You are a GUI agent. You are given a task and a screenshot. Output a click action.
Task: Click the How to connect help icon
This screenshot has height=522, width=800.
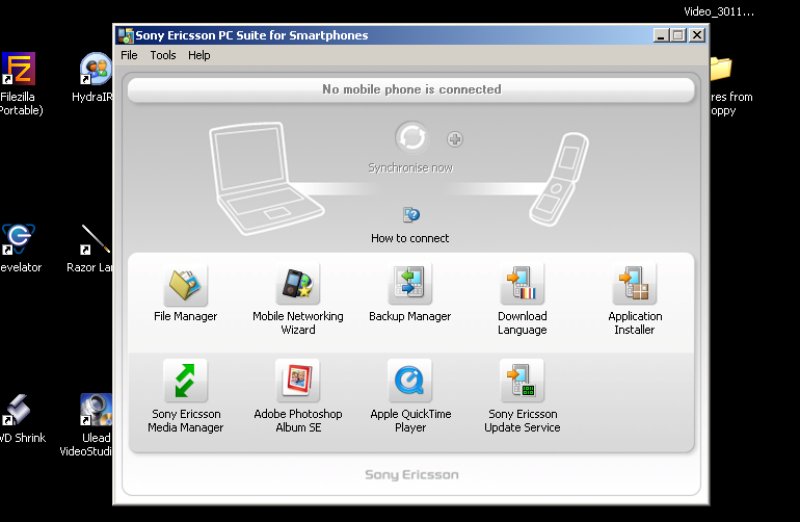point(411,215)
